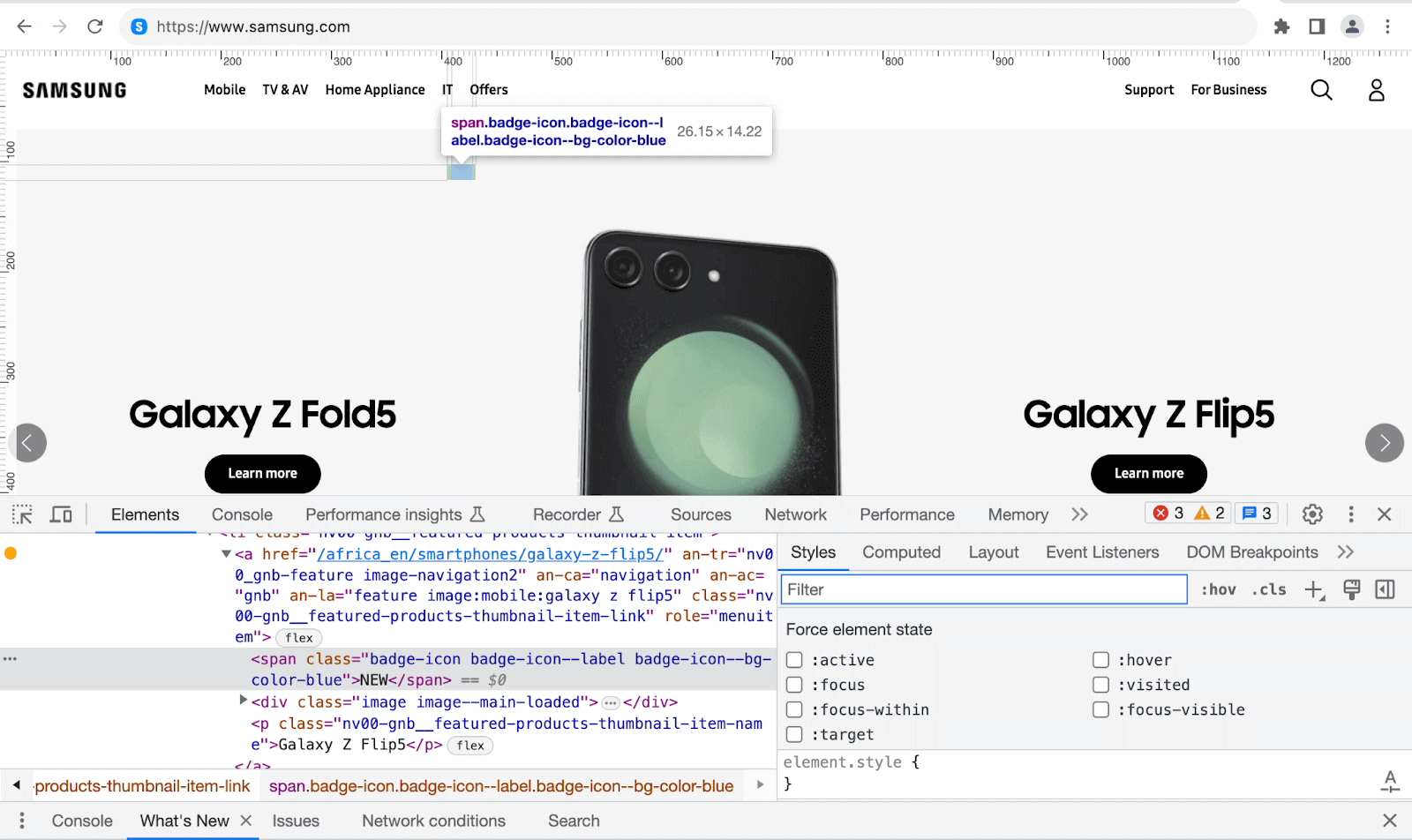Screen dimensions: 1412x840
Task: Open DevTools settings gear
Action: click(x=1312, y=514)
